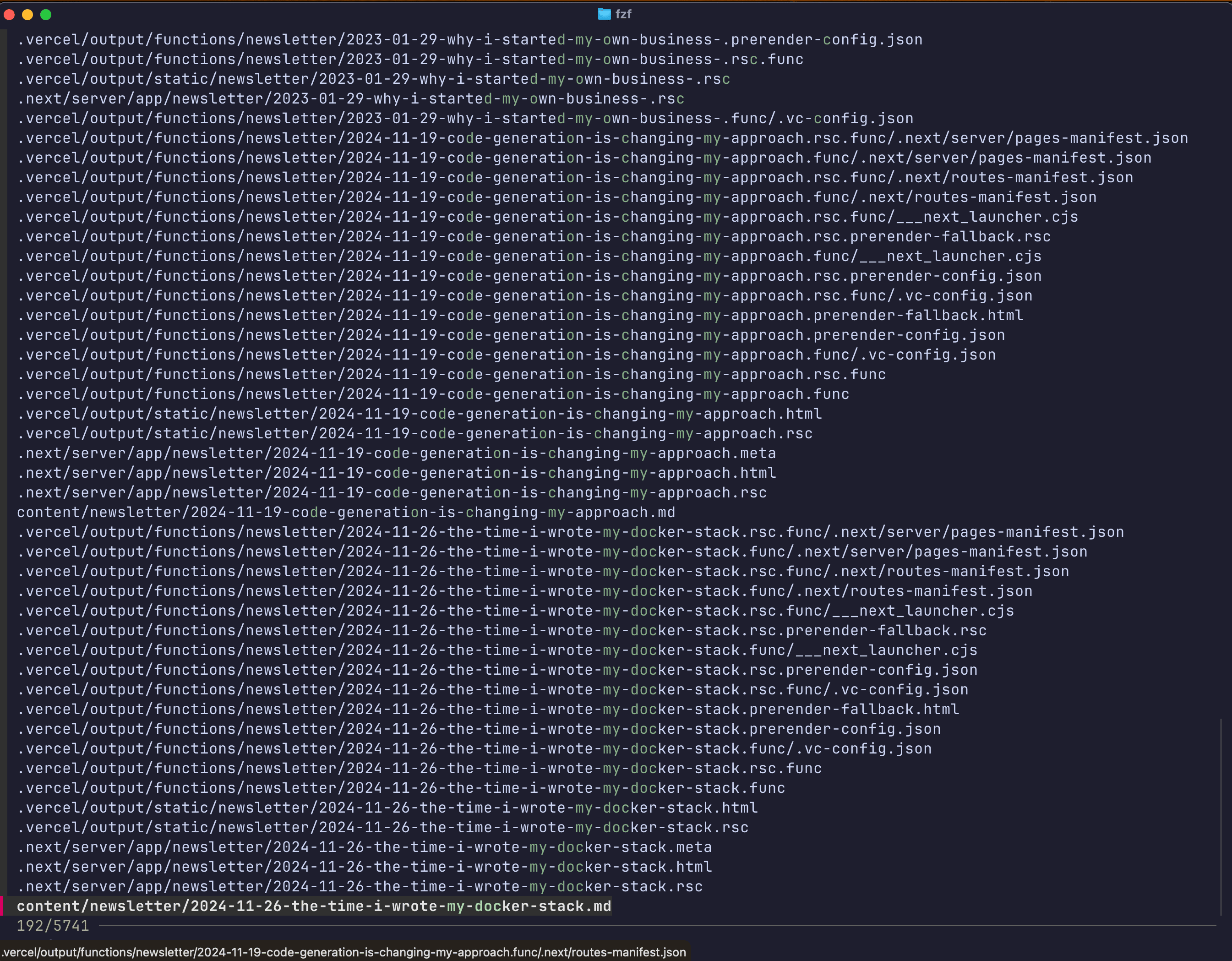The height and width of the screenshot is (961, 1232).
Task: Select docker-stack.prerender-config.json row
Action: coord(479,729)
